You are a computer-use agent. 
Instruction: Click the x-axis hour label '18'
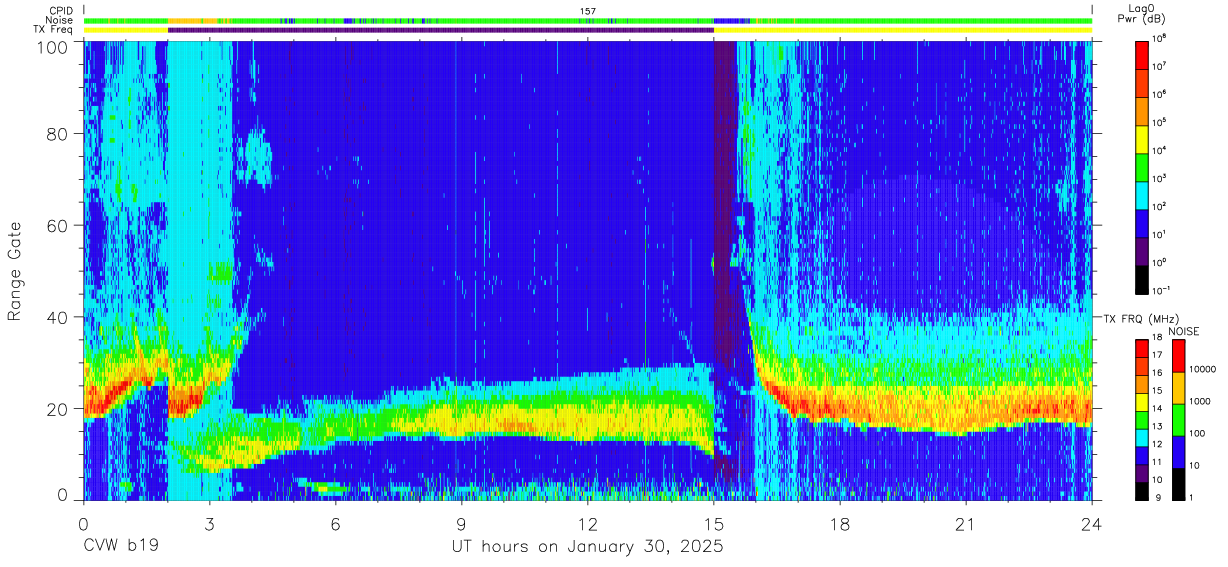[x=840, y=524]
